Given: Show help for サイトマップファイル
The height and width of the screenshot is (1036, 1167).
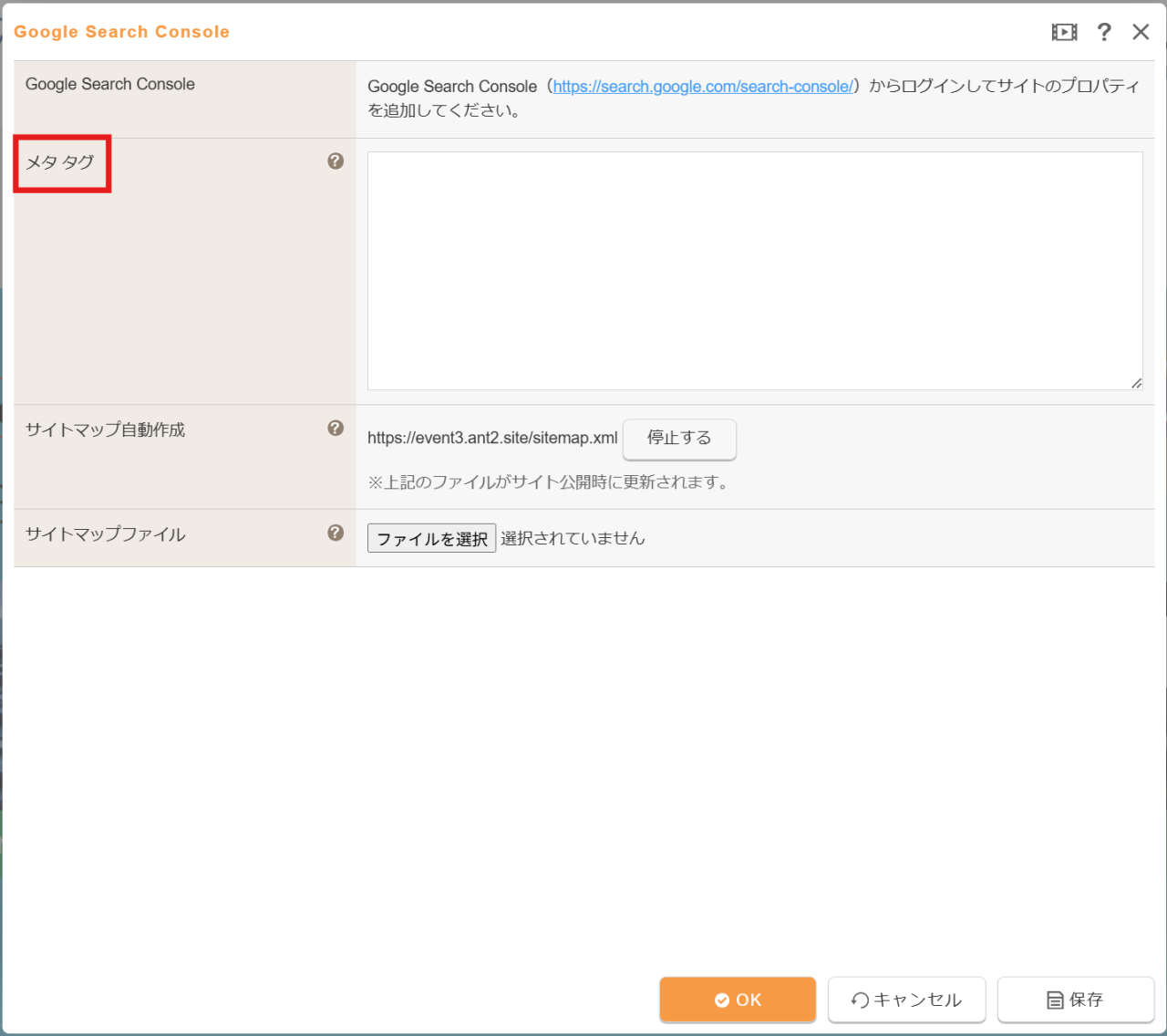Looking at the screenshot, I should [x=336, y=533].
